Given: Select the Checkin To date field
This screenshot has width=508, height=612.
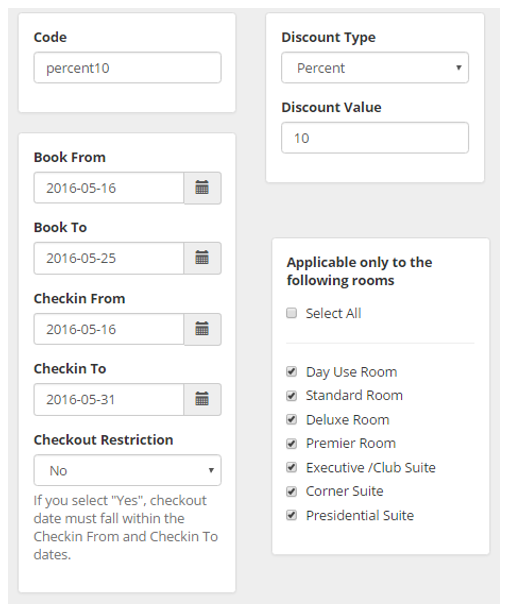Looking at the screenshot, I should (109, 399).
